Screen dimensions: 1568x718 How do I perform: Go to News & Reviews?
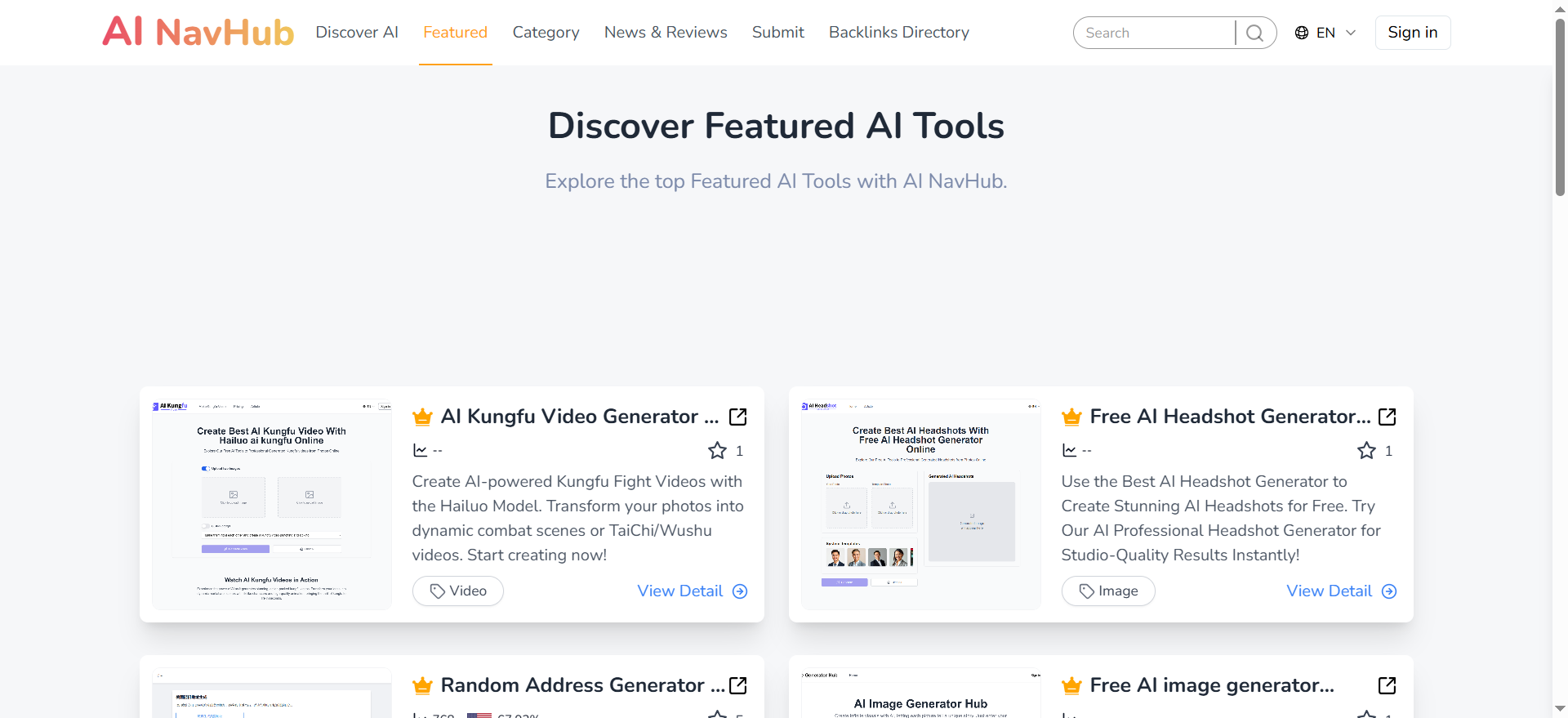(x=666, y=33)
